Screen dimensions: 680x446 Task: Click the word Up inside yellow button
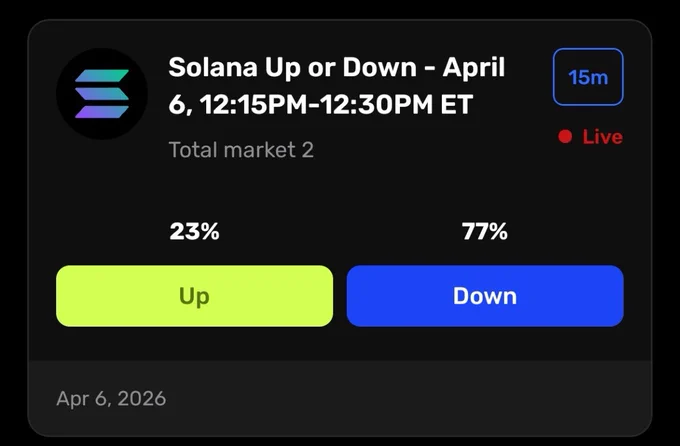(x=194, y=297)
